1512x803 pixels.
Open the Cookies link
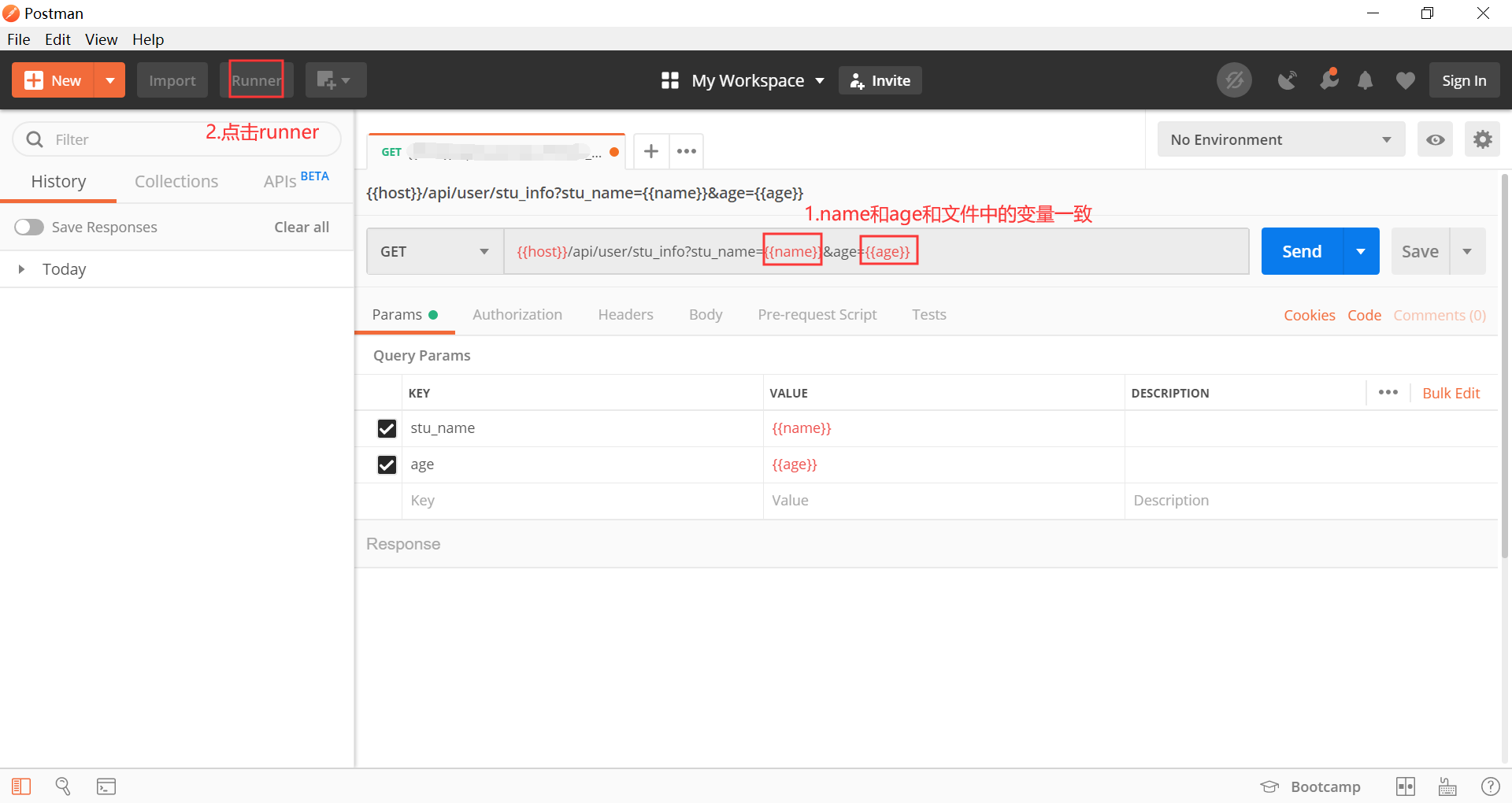pyautogui.click(x=1310, y=315)
